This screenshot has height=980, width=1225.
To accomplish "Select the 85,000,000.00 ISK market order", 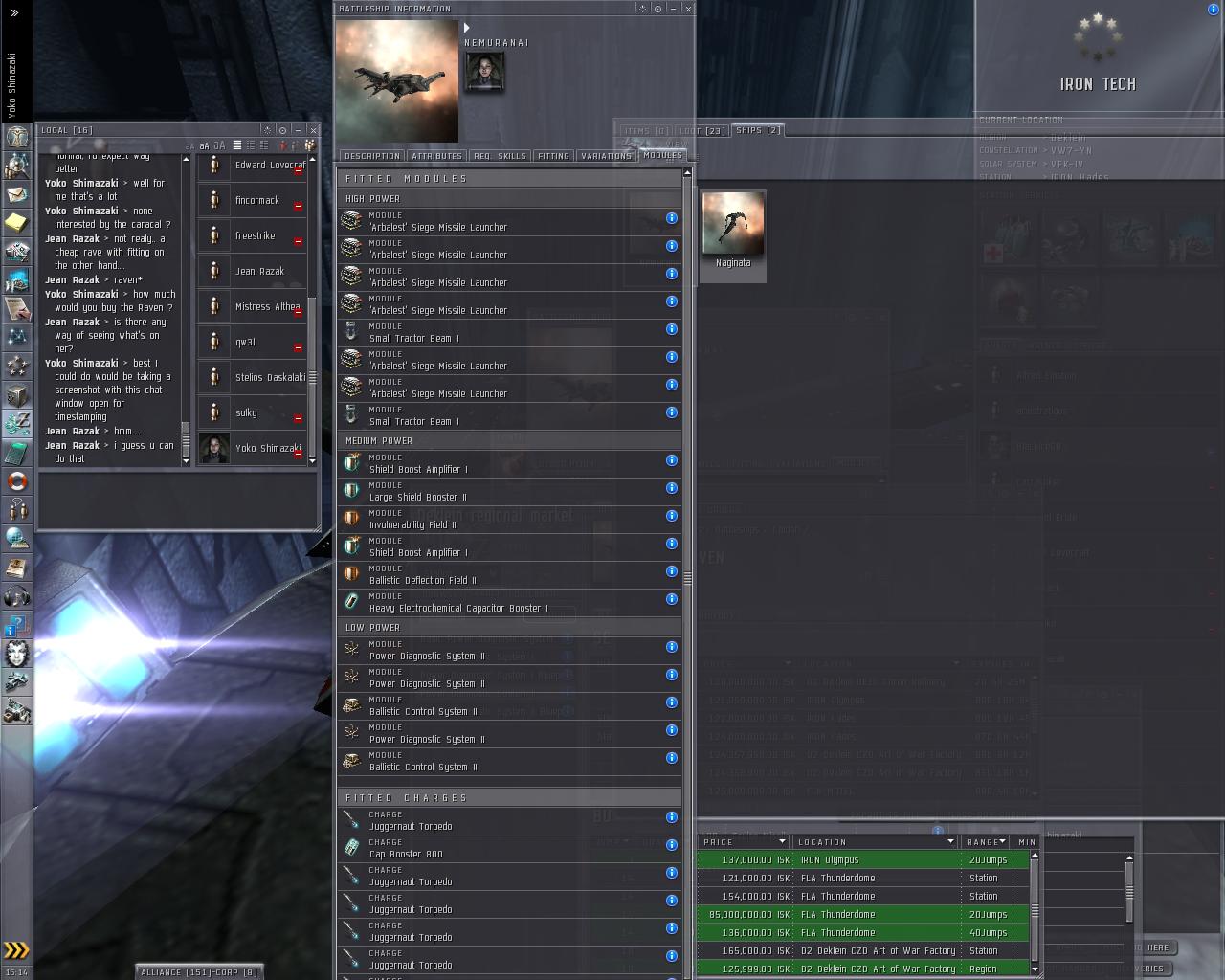I will (x=863, y=915).
